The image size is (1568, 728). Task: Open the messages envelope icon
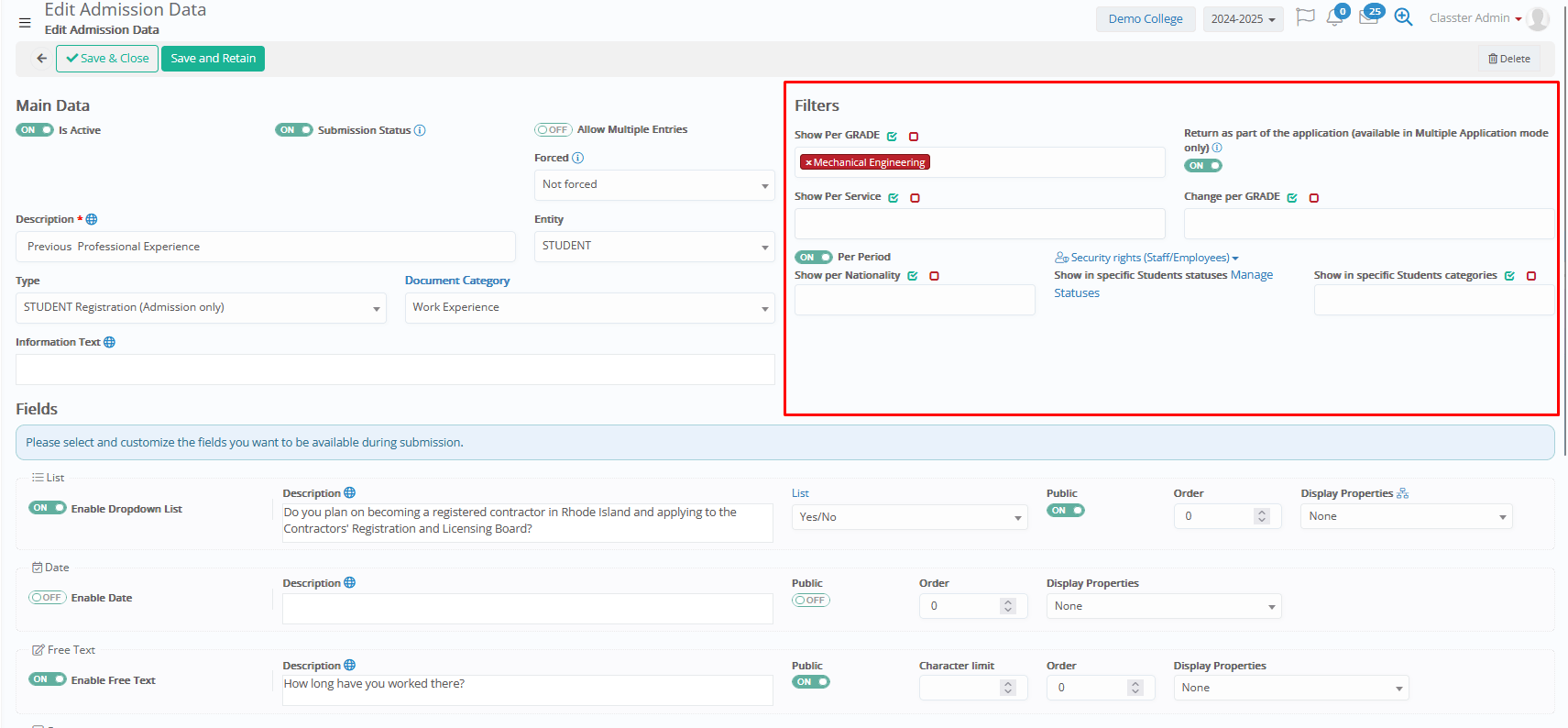[x=1368, y=17]
